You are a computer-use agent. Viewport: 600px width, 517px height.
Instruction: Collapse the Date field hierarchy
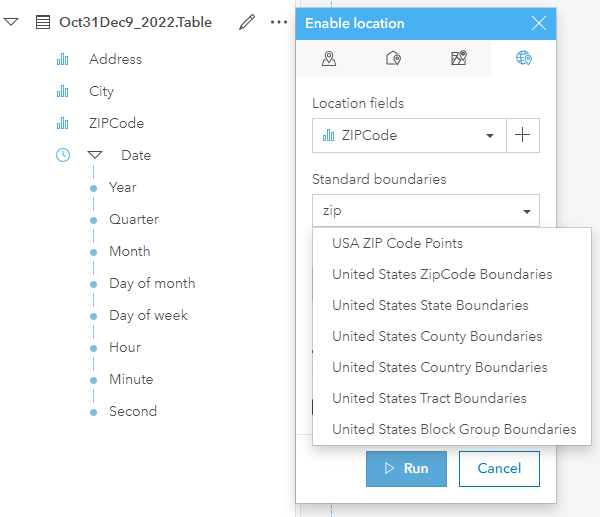[95, 155]
